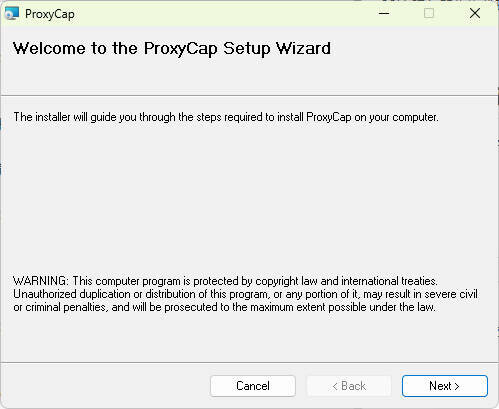The height and width of the screenshot is (409, 499).
Task: Click the installer guide description sentence
Action: coord(226,117)
